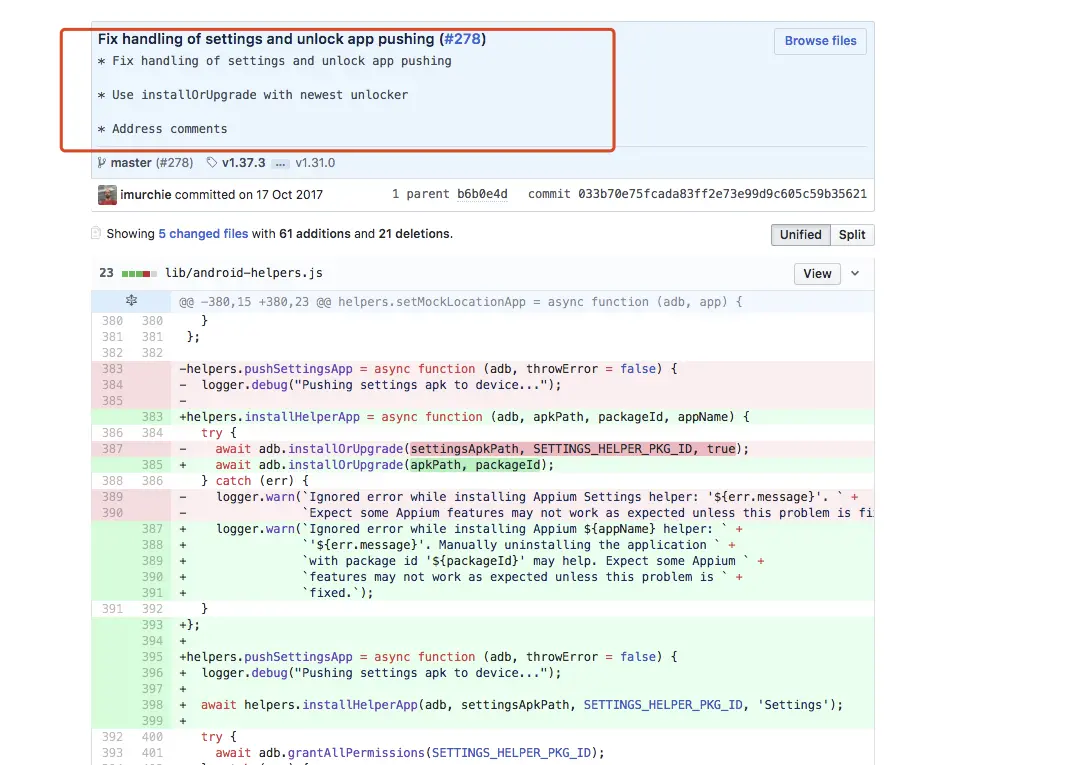1091x765 pixels.
Task: Open the (#278) link beside master
Action: pyautogui.click(x=174, y=163)
